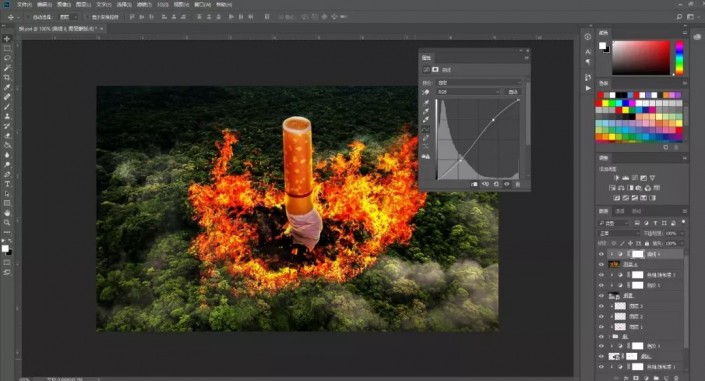Viewport: 705px width, 381px height.
Task: Click the Auto button in Curves panel
Action: pyautogui.click(x=513, y=92)
